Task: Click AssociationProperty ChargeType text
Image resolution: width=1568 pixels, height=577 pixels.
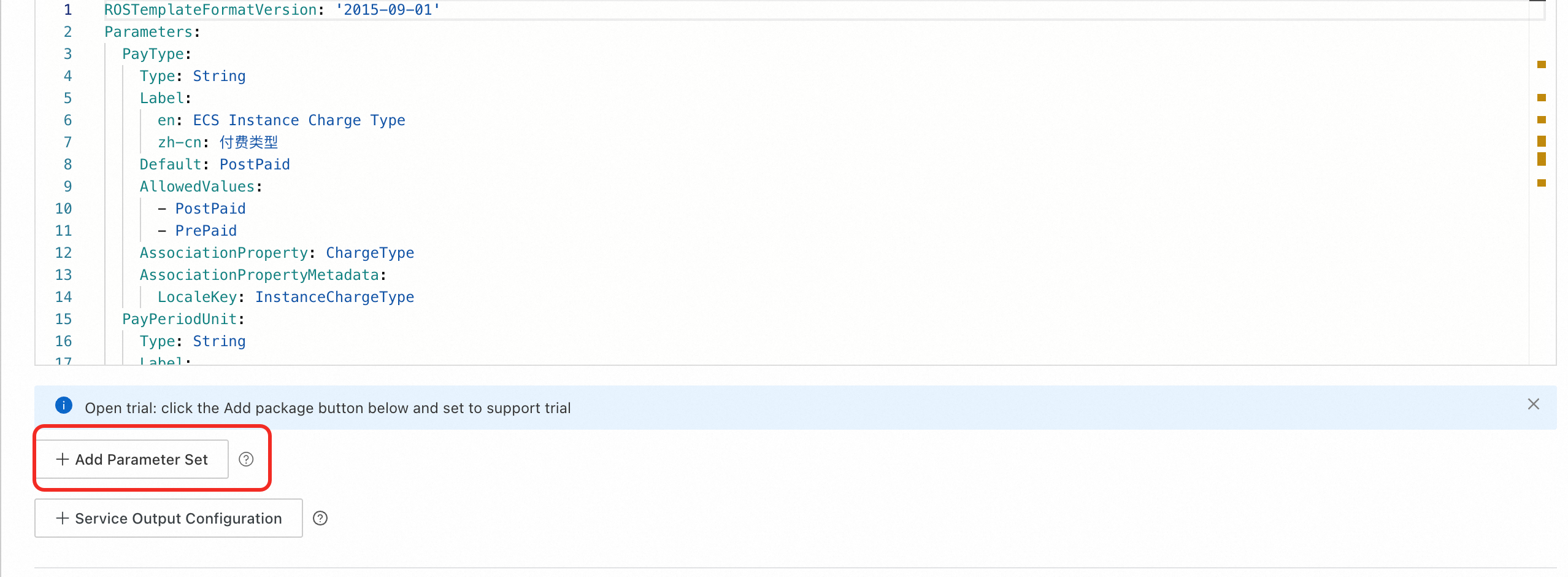Action: [277, 253]
